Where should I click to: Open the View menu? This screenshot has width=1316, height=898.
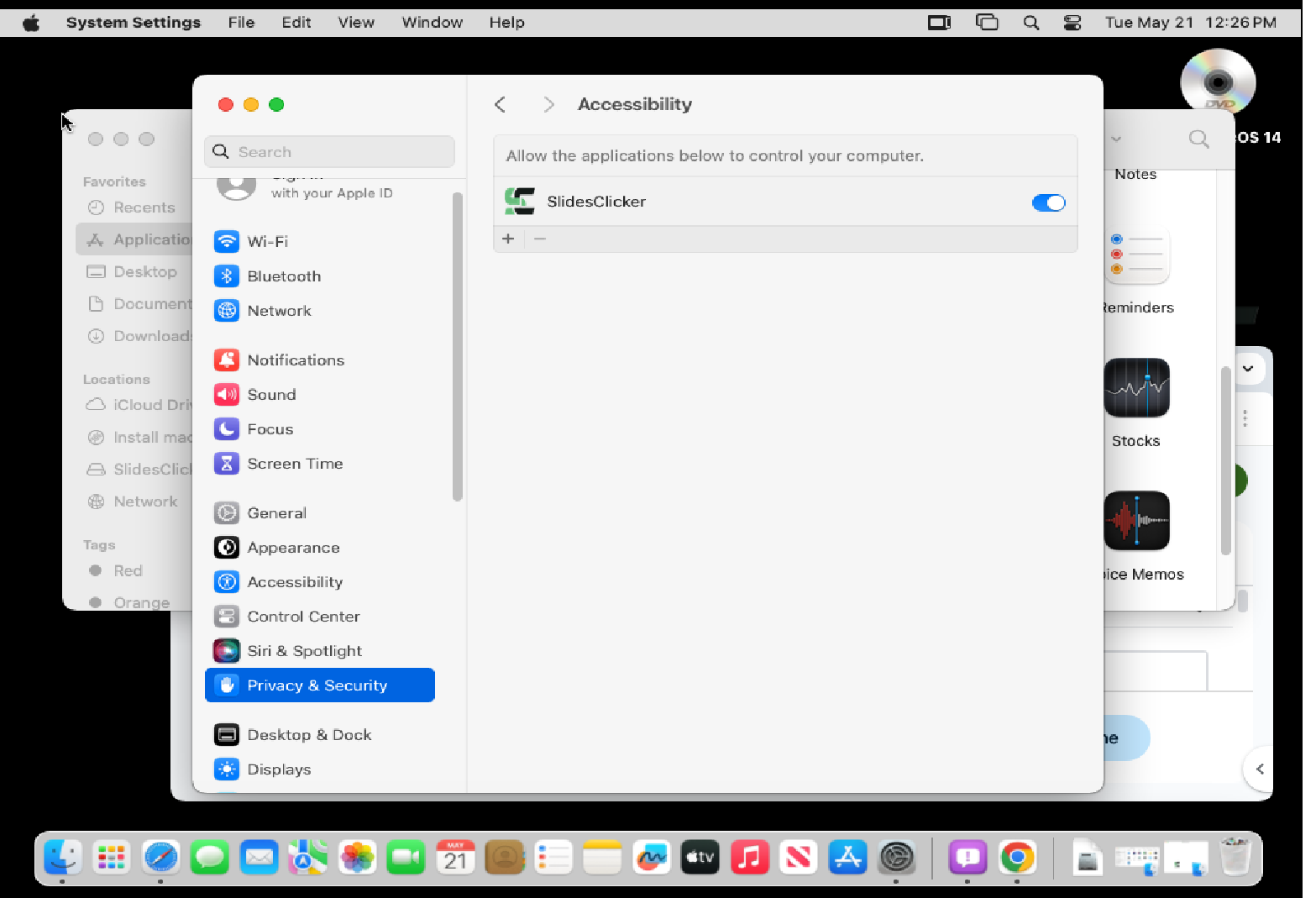pos(356,23)
